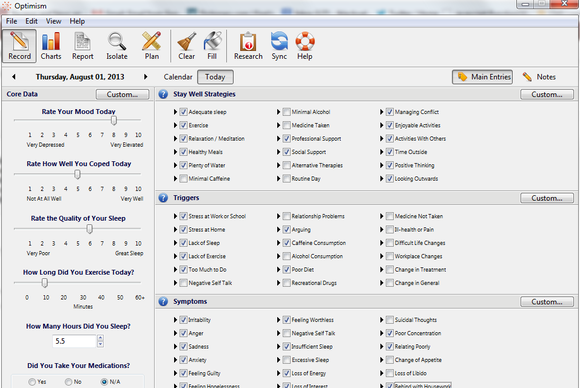Image resolution: width=580 pixels, height=388 pixels.
Task: Select the No medications radio button
Action: (68, 382)
